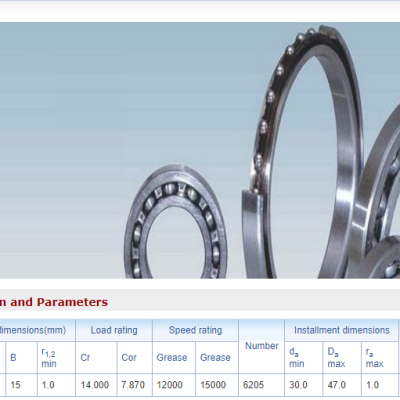
Task: Click the second 'Grease' header above 15000
Action: tap(217, 357)
